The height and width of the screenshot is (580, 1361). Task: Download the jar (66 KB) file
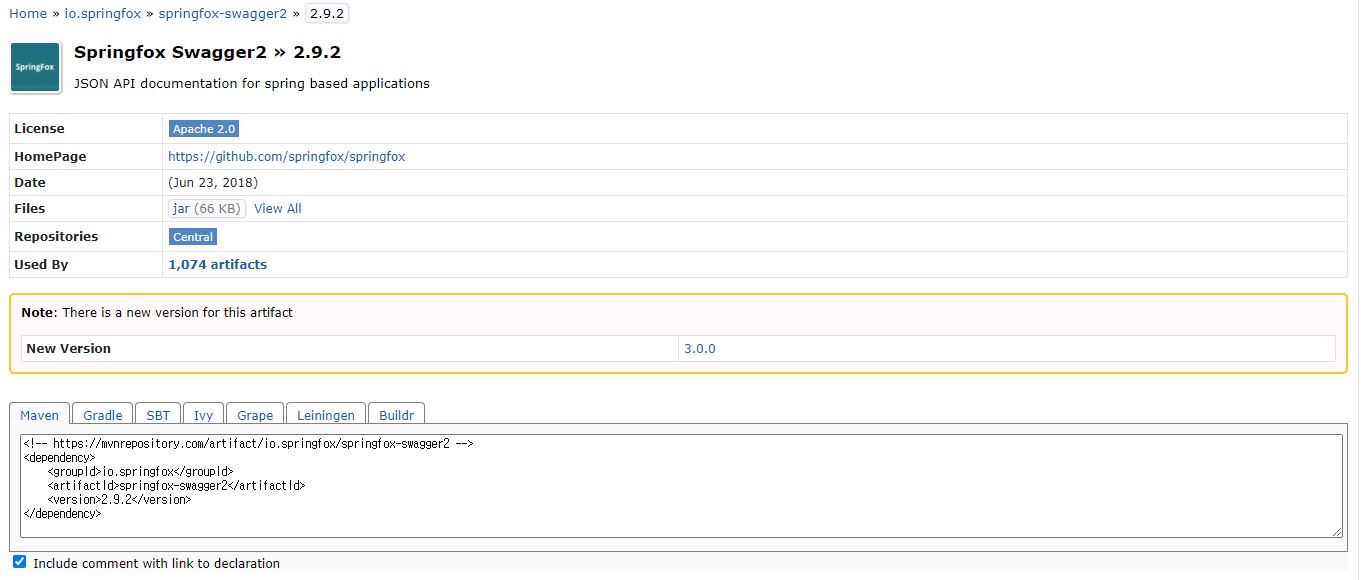tap(207, 209)
